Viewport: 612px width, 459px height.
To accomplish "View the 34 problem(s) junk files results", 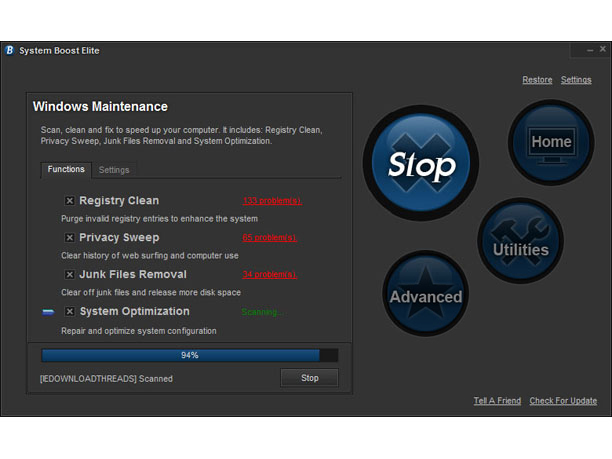I will click(x=269, y=274).
